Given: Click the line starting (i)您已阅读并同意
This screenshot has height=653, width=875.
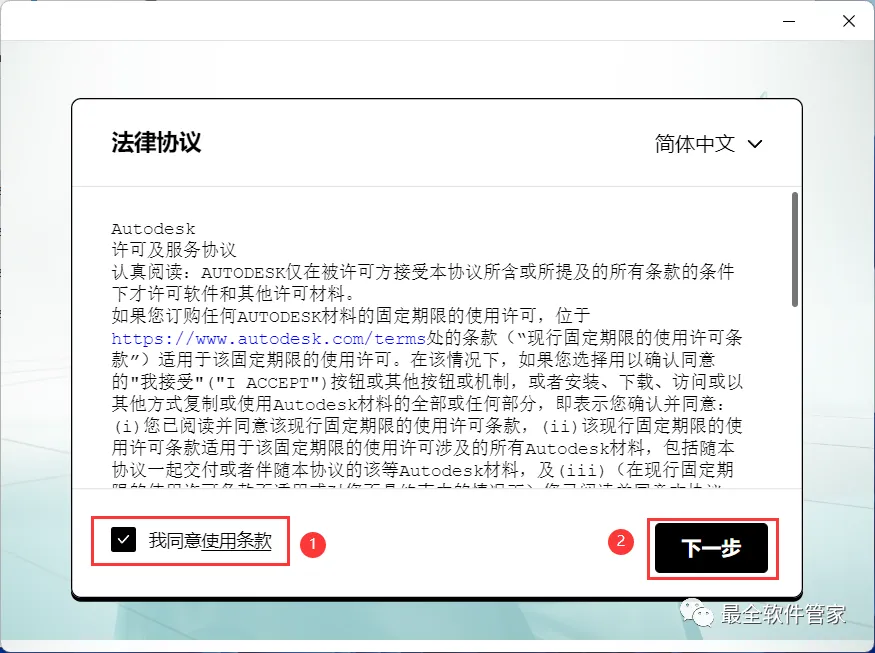Looking at the screenshot, I should click(427, 426).
